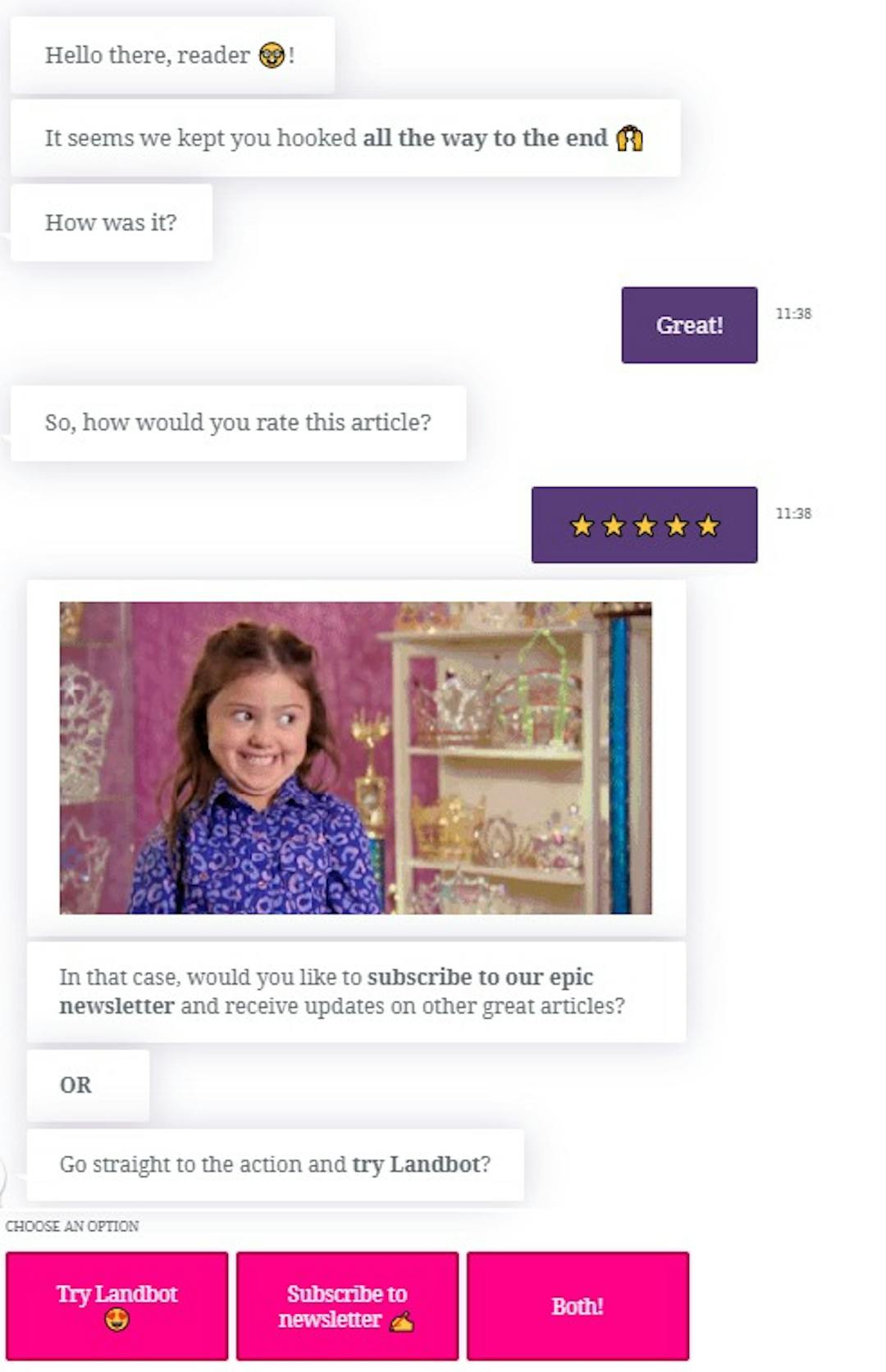The width and height of the screenshot is (886, 1372).
Task: Click the 'how would you rate this article' message
Action: (238, 422)
